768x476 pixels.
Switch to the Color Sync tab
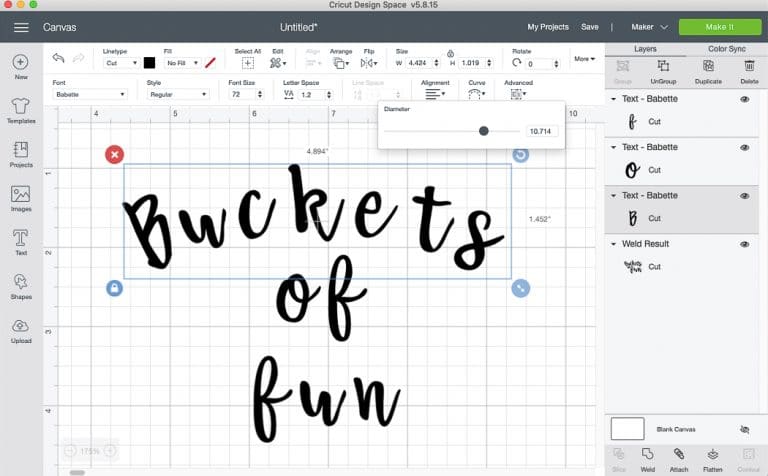click(726, 49)
